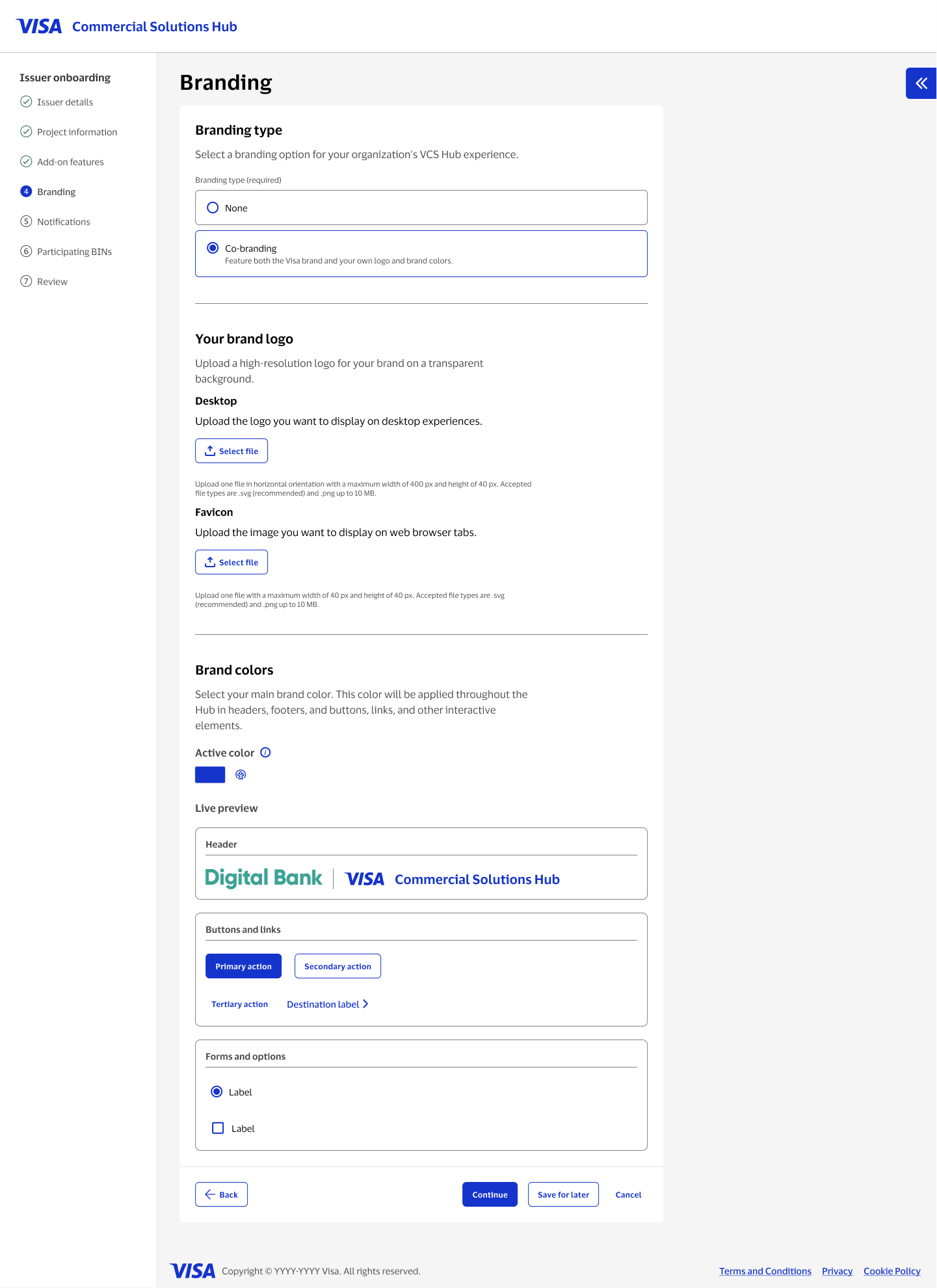
Task: Click the Primary action preview button
Action: pos(243,966)
